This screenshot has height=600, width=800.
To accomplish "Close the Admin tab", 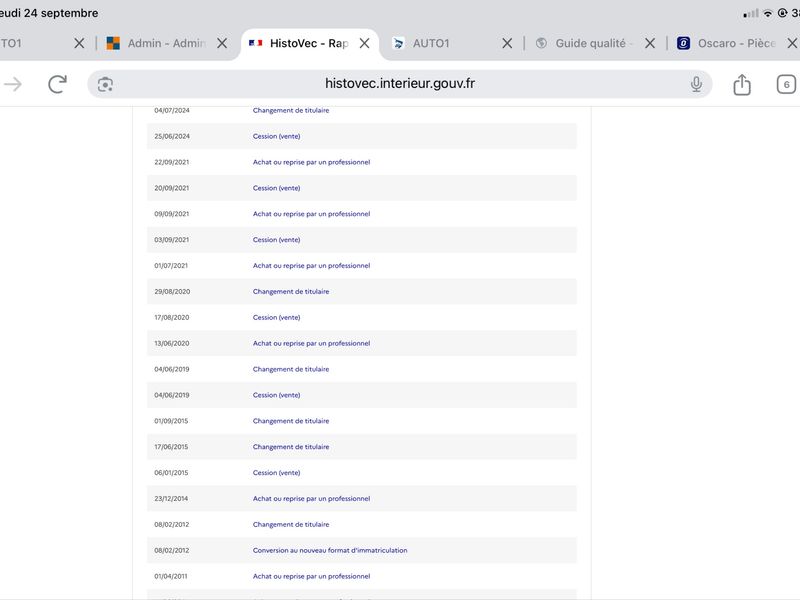I will click(x=222, y=43).
